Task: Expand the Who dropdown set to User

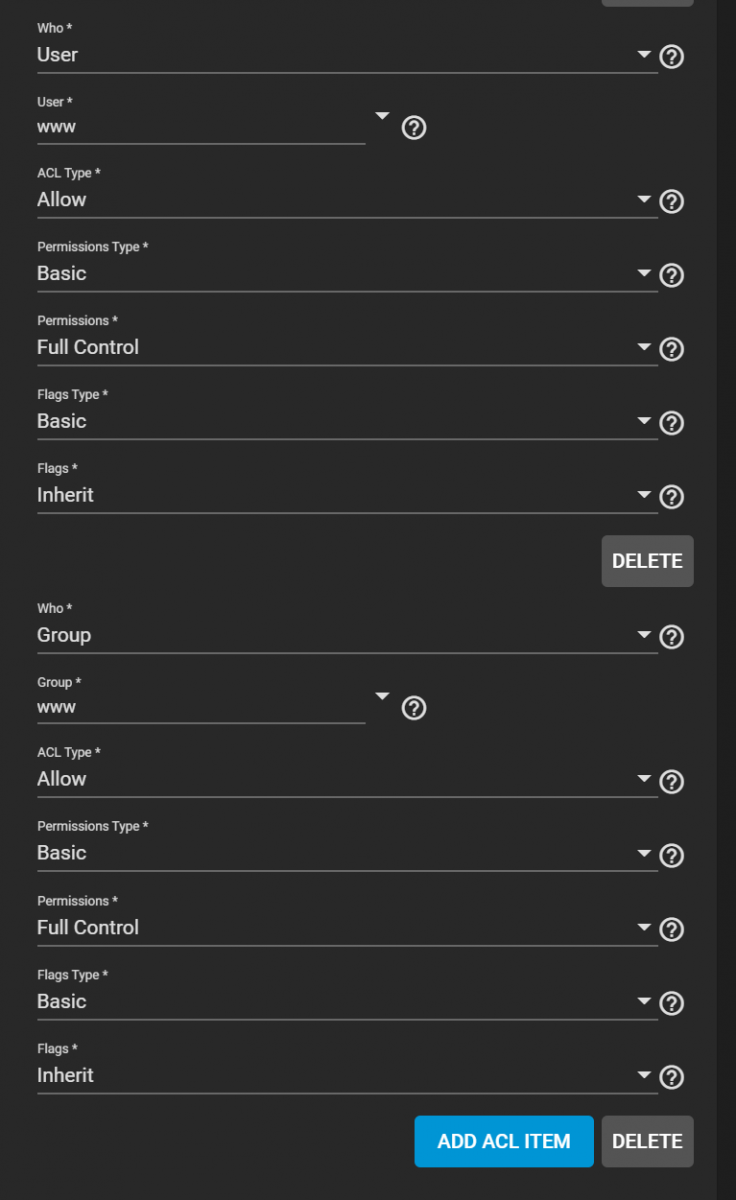Action: tap(347, 55)
